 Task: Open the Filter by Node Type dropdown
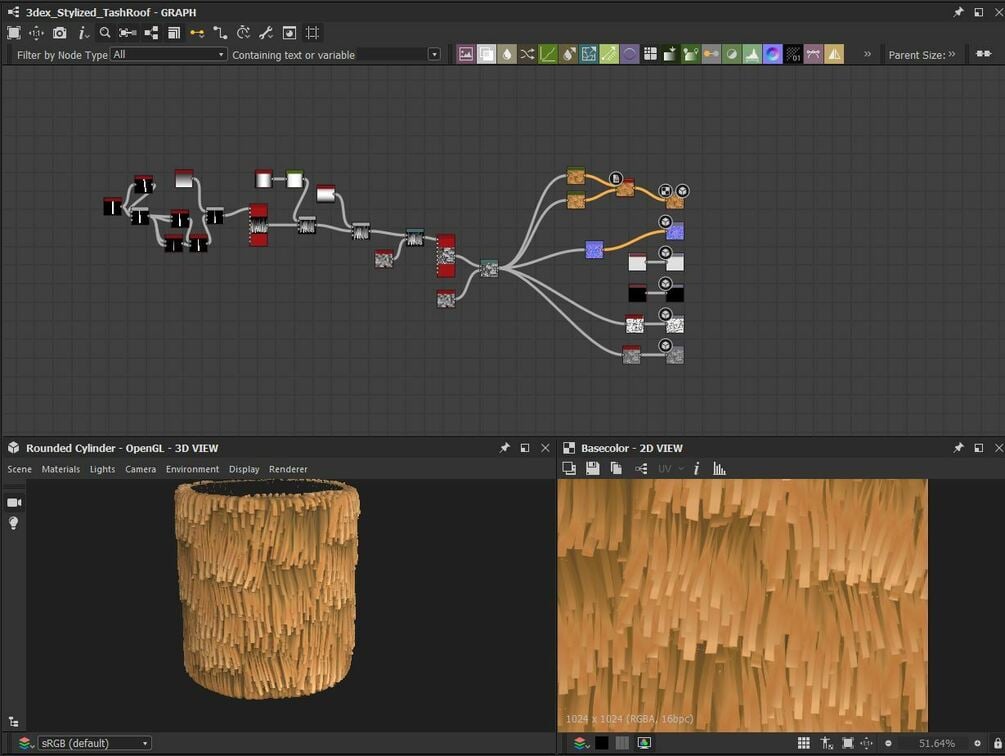click(169, 55)
